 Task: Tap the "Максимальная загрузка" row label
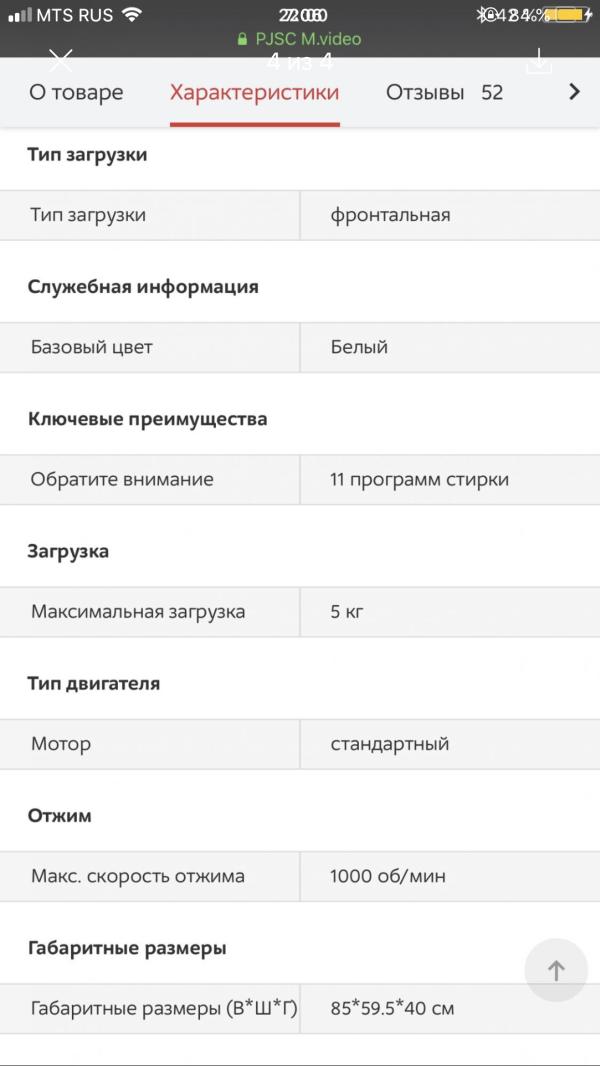(x=138, y=611)
